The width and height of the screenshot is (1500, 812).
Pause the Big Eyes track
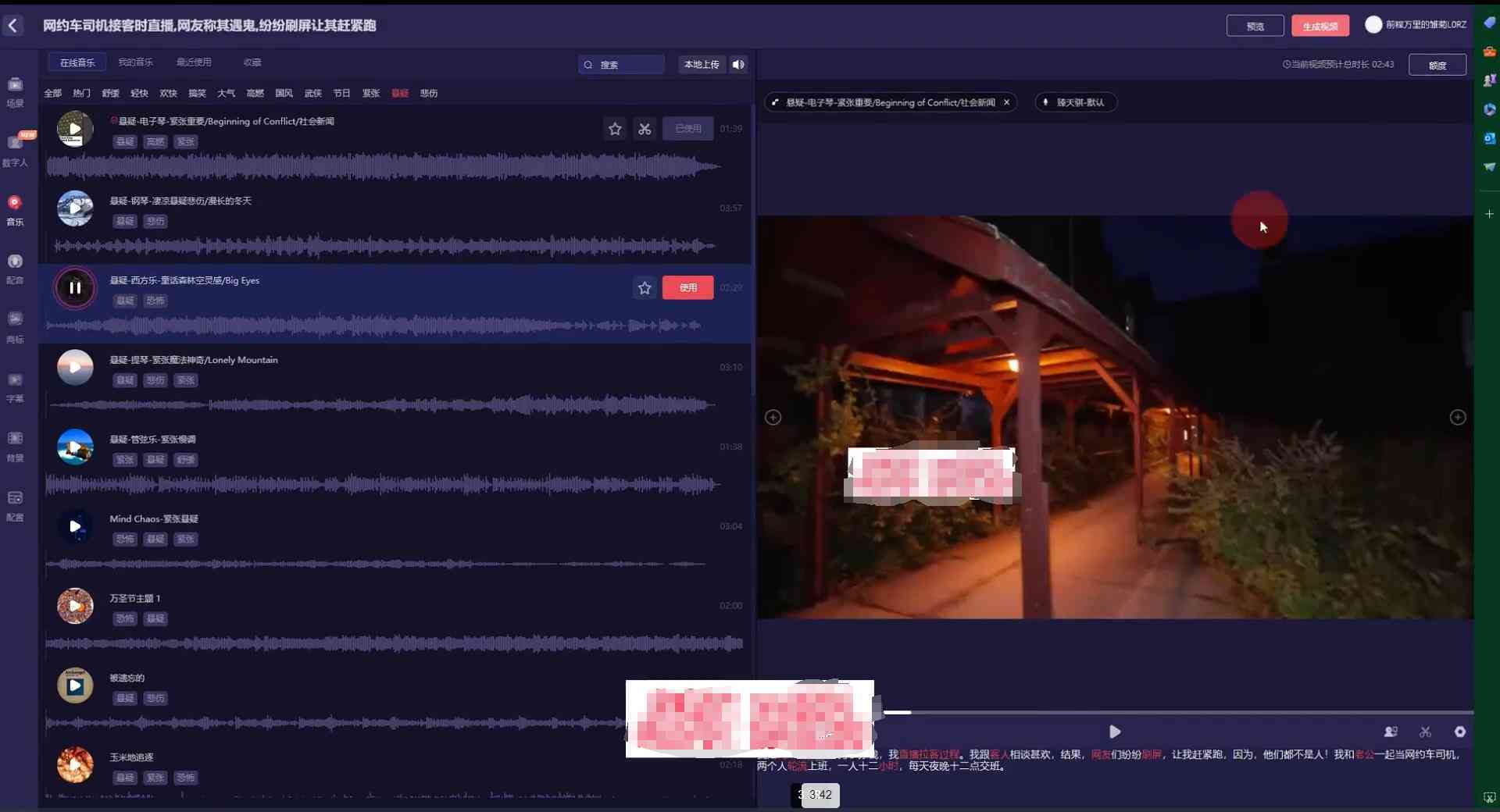(x=75, y=287)
